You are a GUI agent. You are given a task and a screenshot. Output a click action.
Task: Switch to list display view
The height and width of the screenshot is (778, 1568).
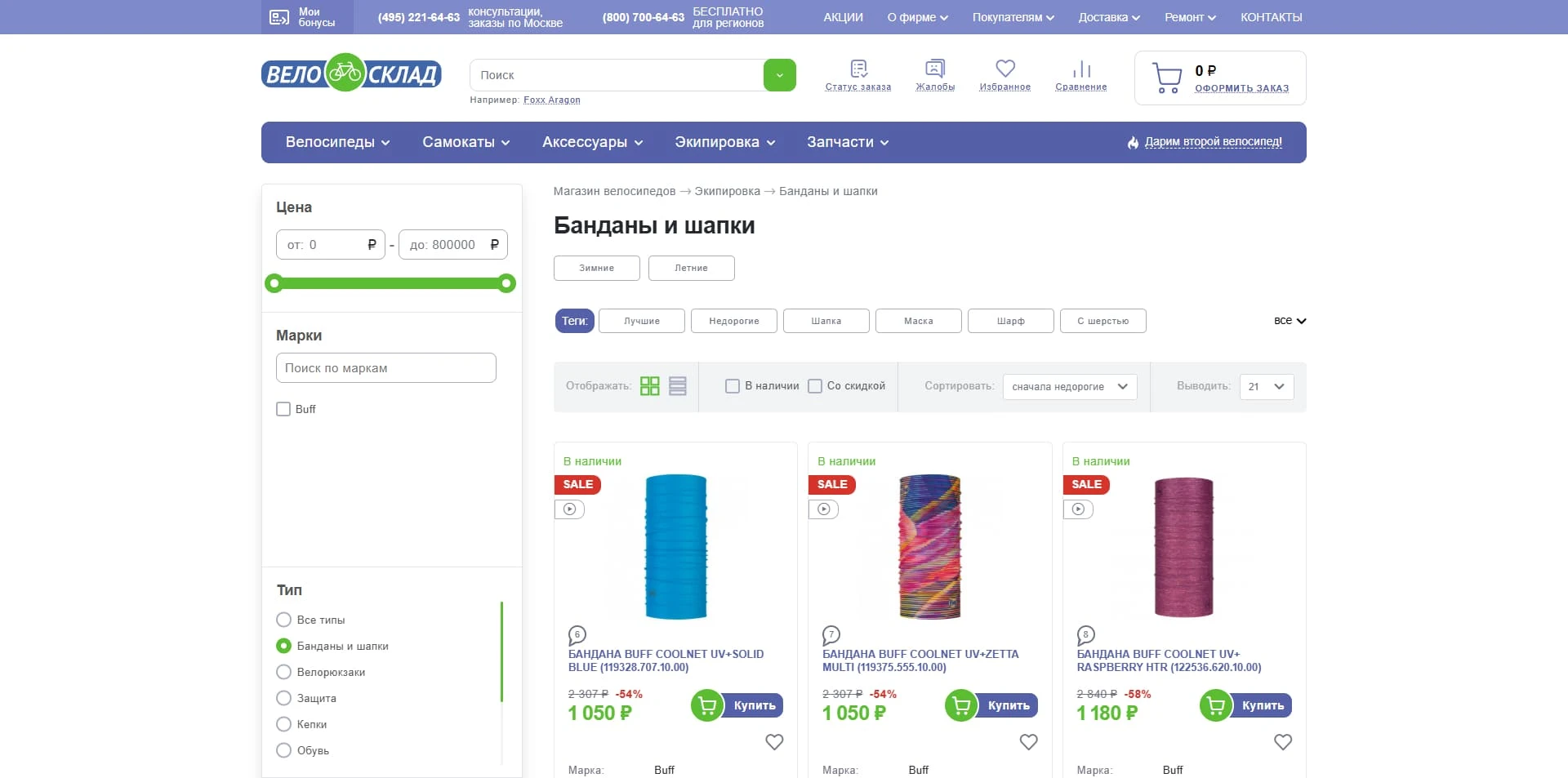pyautogui.click(x=678, y=386)
